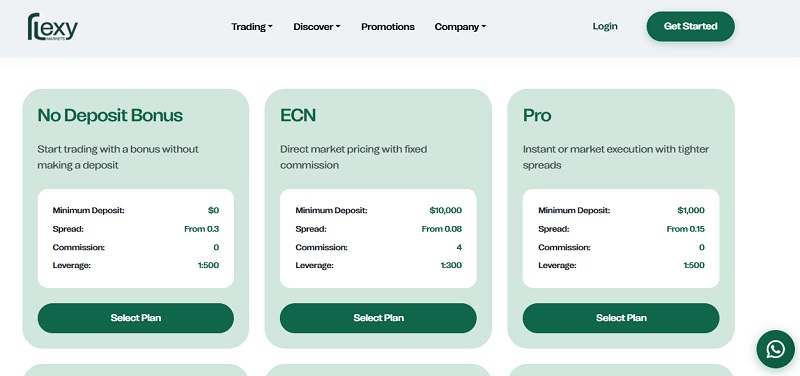This screenshot has width=800, height=376.
Task: Click the $10,000 minimum deposit value
Action: (x=445, y=210)
